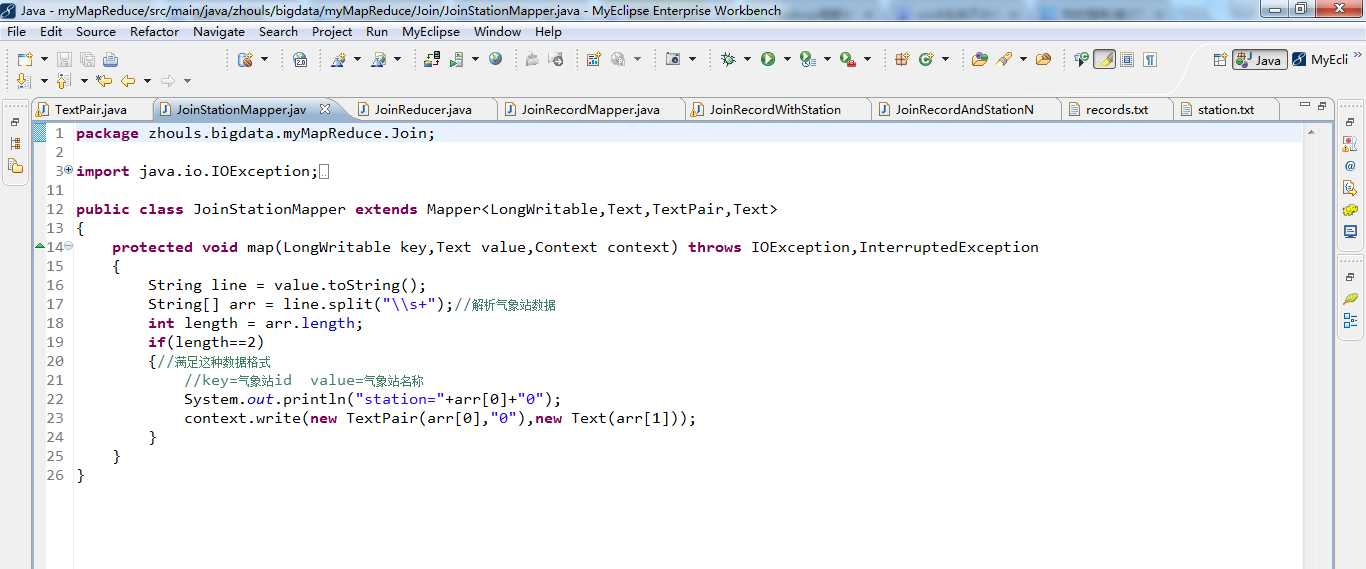
Task: Switch to the records.txt tab
Action: click(x=1117, y=109)
